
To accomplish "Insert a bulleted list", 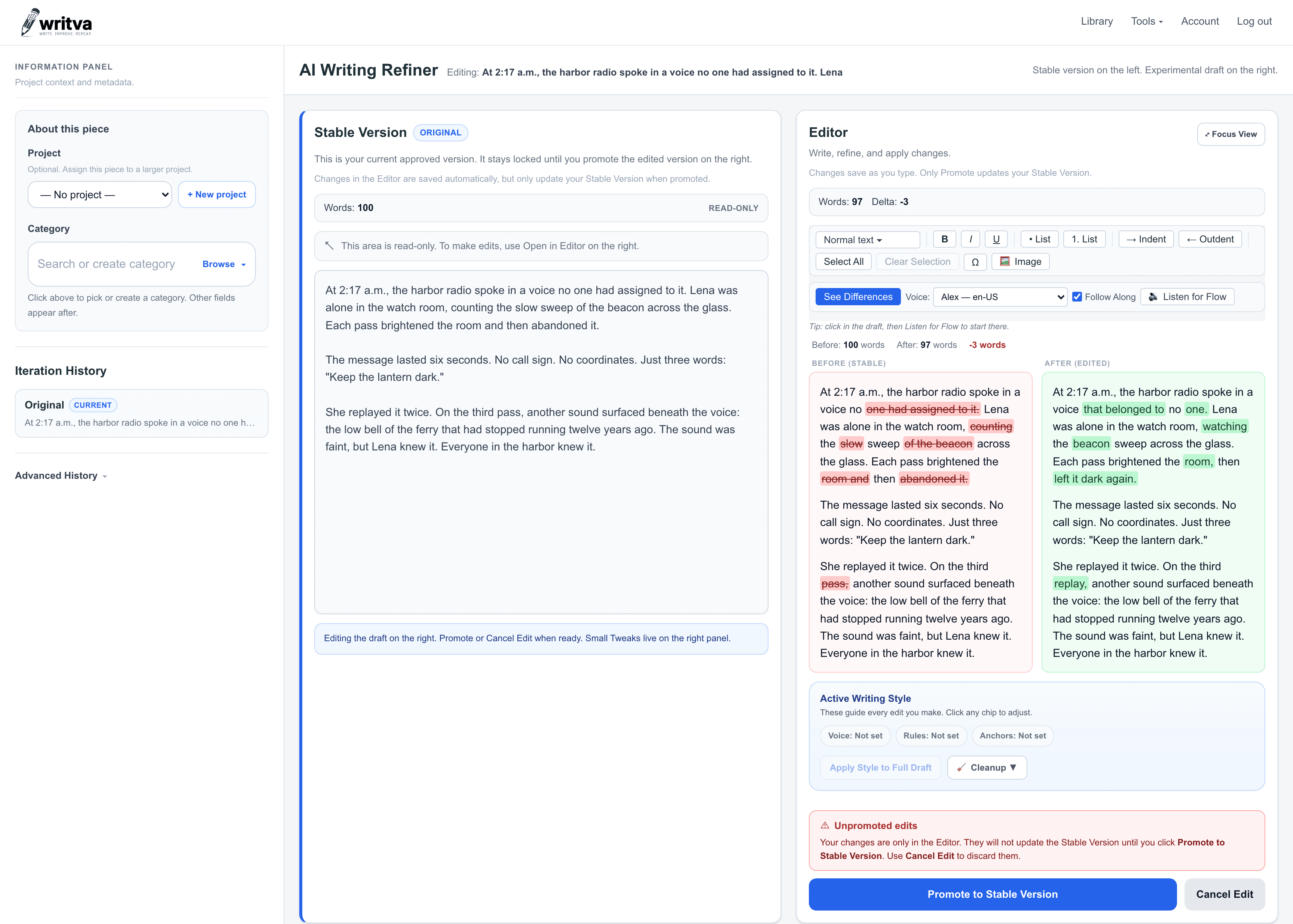I will (x=1039, y=239).
